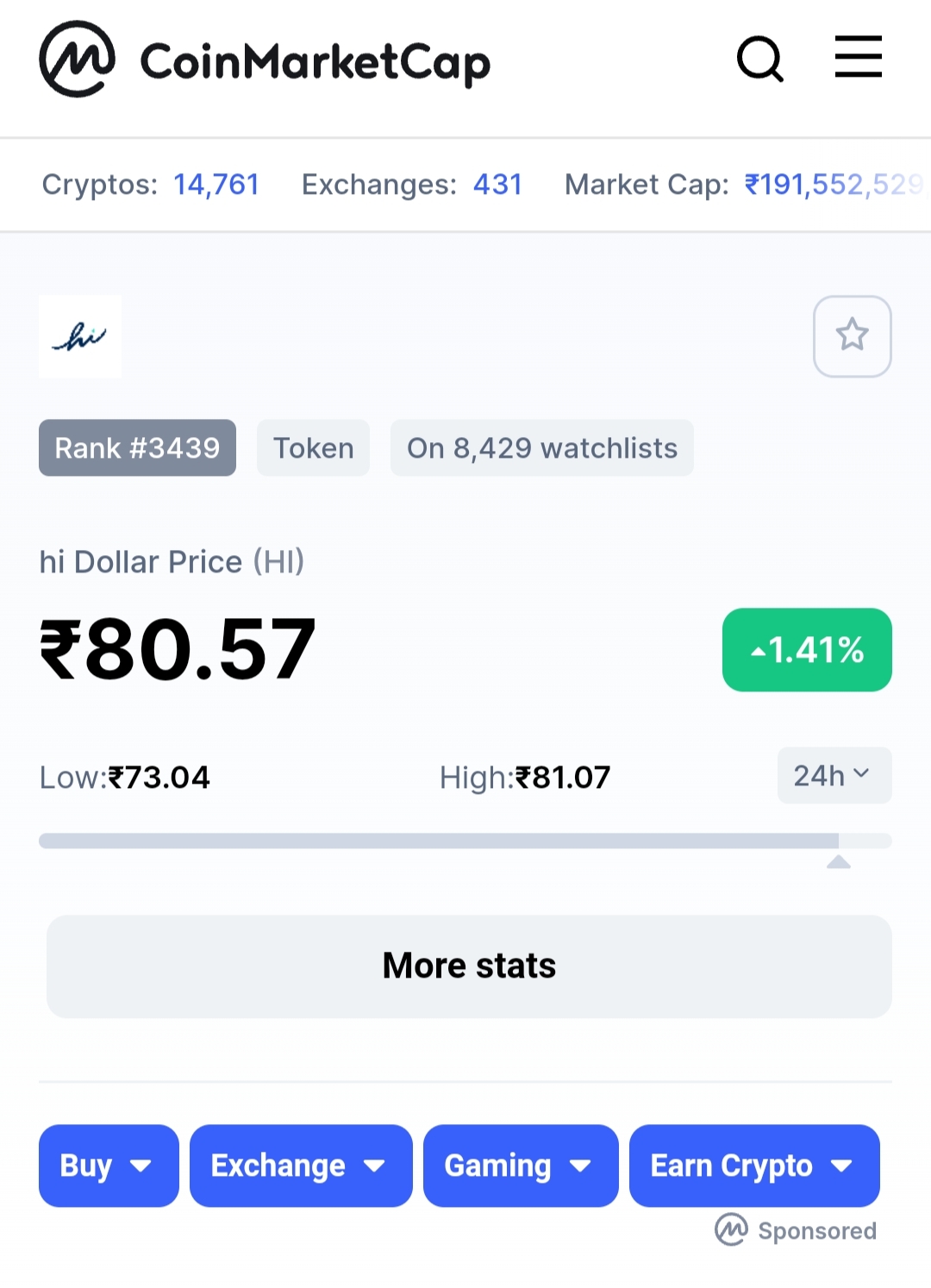931x1288 pixels.
Task: Open the Gaming dropdown
Action: point(521,1166)
